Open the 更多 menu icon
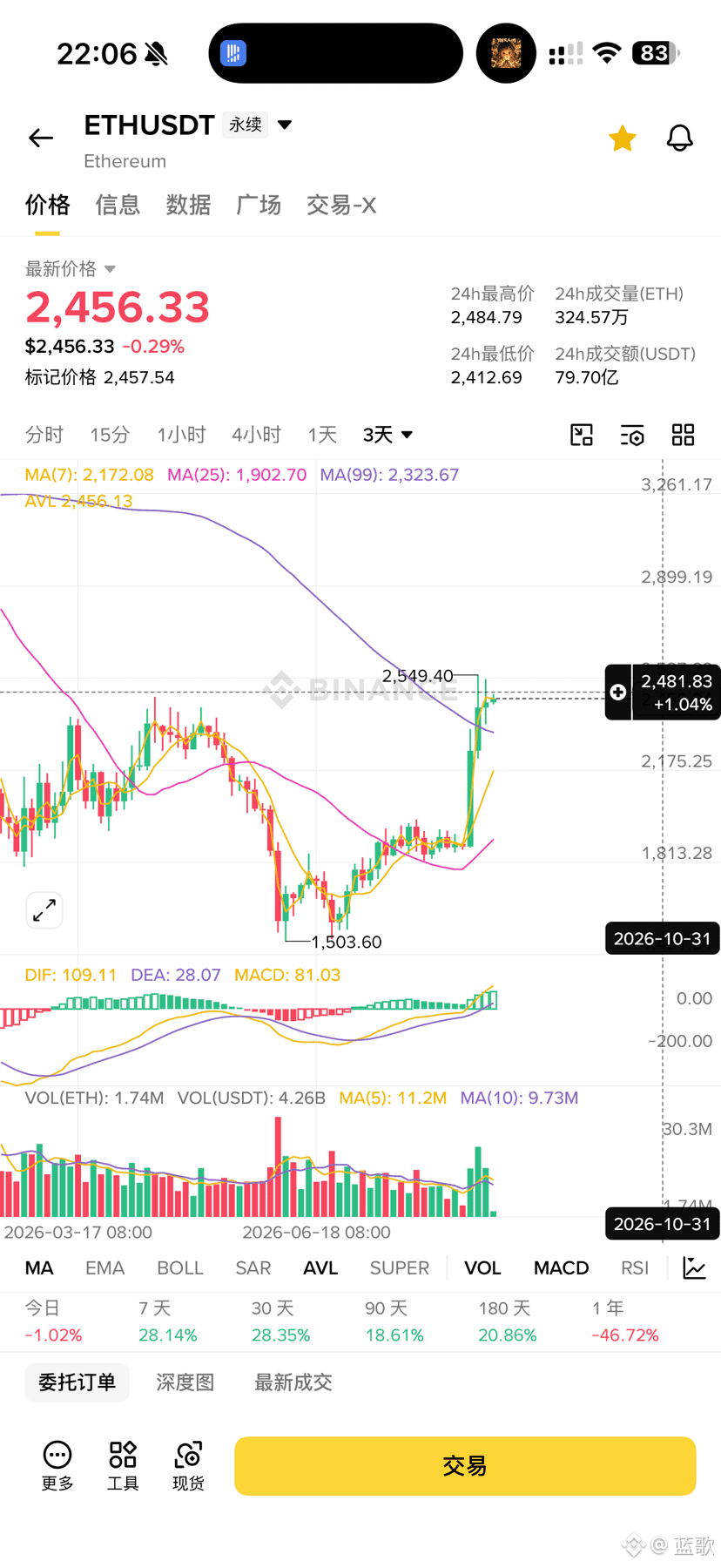The height and width of the screenshot is (1568, 721). 57,1465
